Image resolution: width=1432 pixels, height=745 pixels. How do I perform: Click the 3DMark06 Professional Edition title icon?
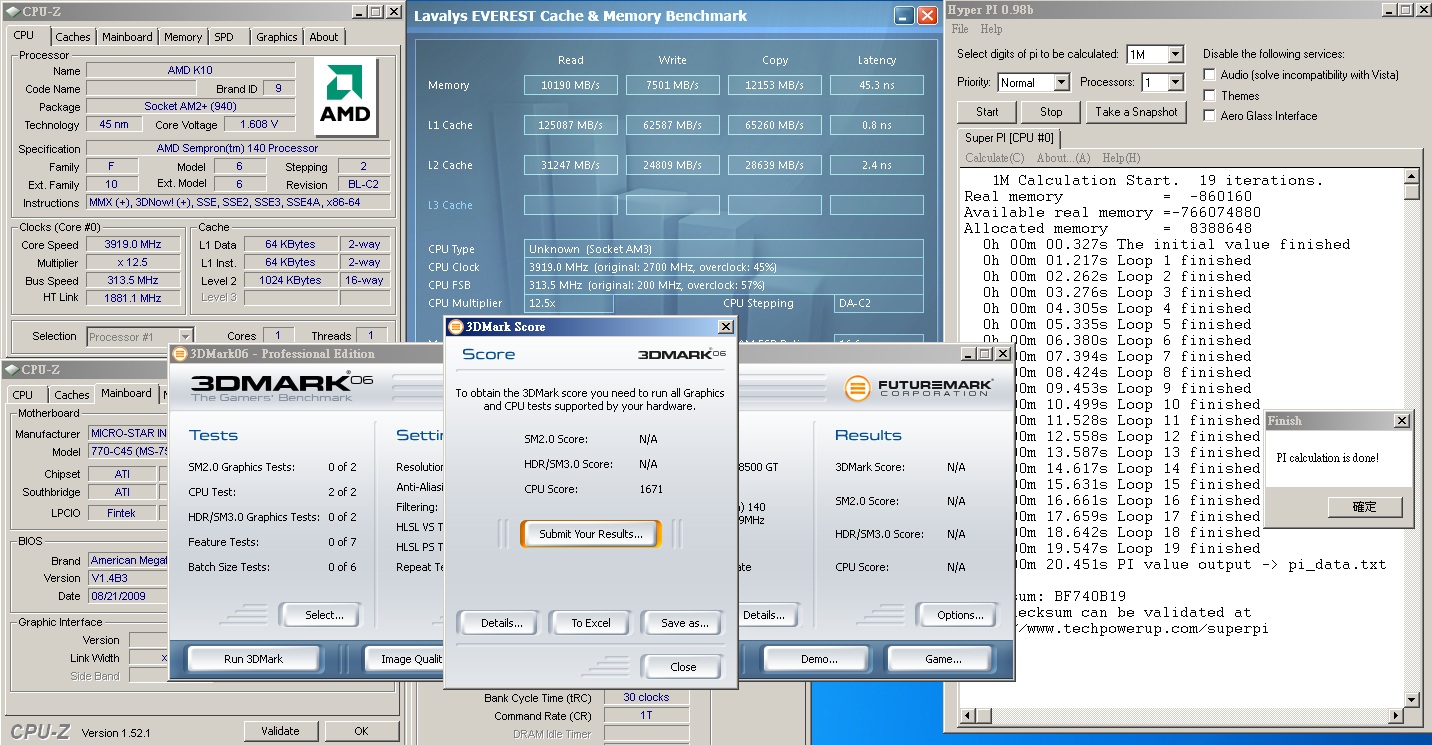(180, 353)
